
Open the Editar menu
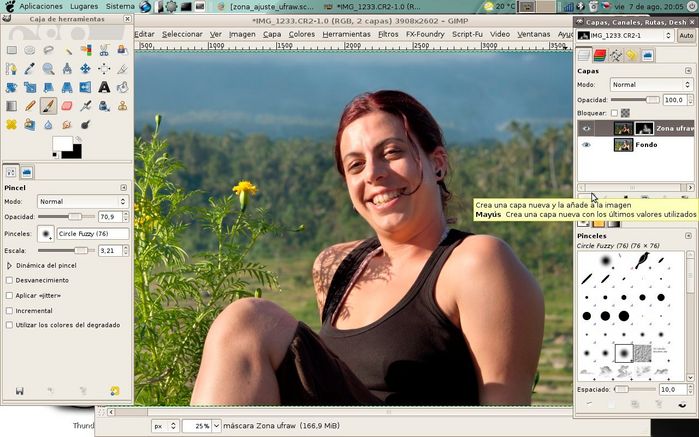point(144,34)
